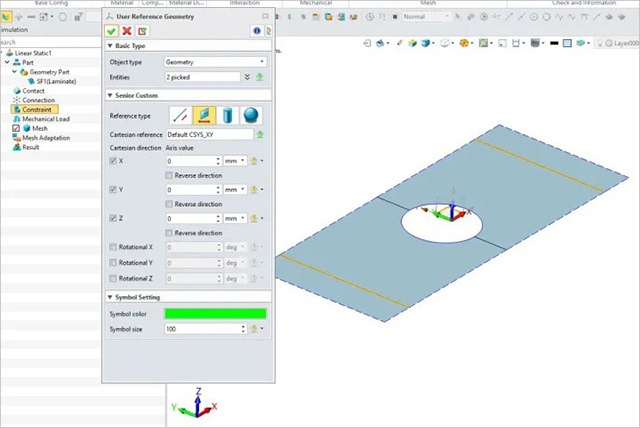Enable the Rotational Z checkbox
The width and height of the screenshot is (640, 428).
(113, 279)
